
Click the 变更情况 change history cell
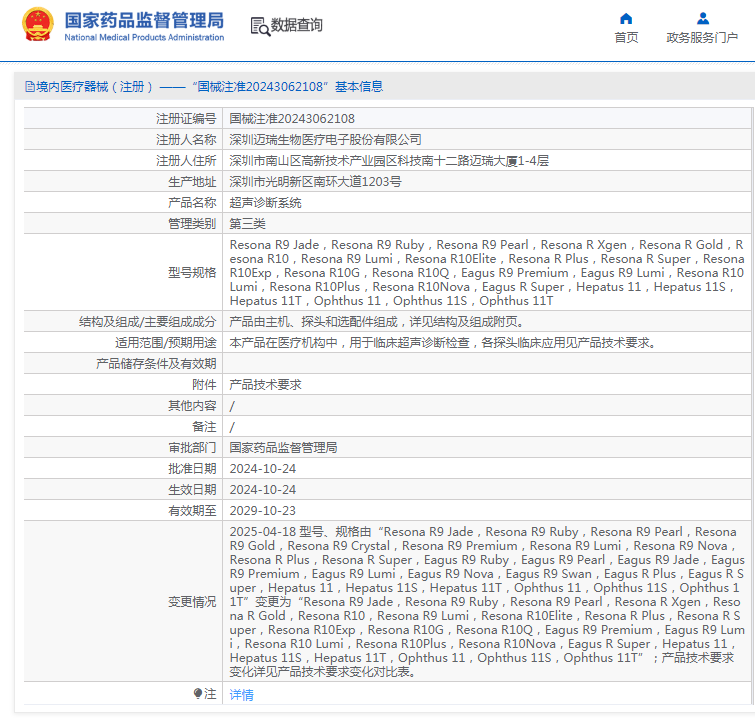point(487,601)
